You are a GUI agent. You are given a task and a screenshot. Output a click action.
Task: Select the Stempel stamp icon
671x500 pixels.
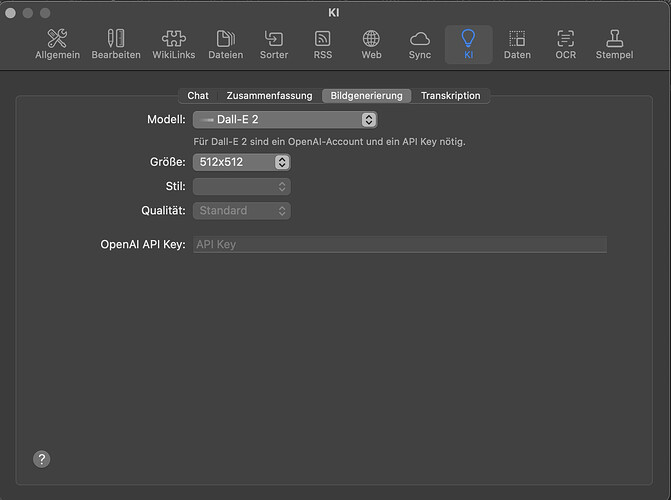[x=614, y=45]
